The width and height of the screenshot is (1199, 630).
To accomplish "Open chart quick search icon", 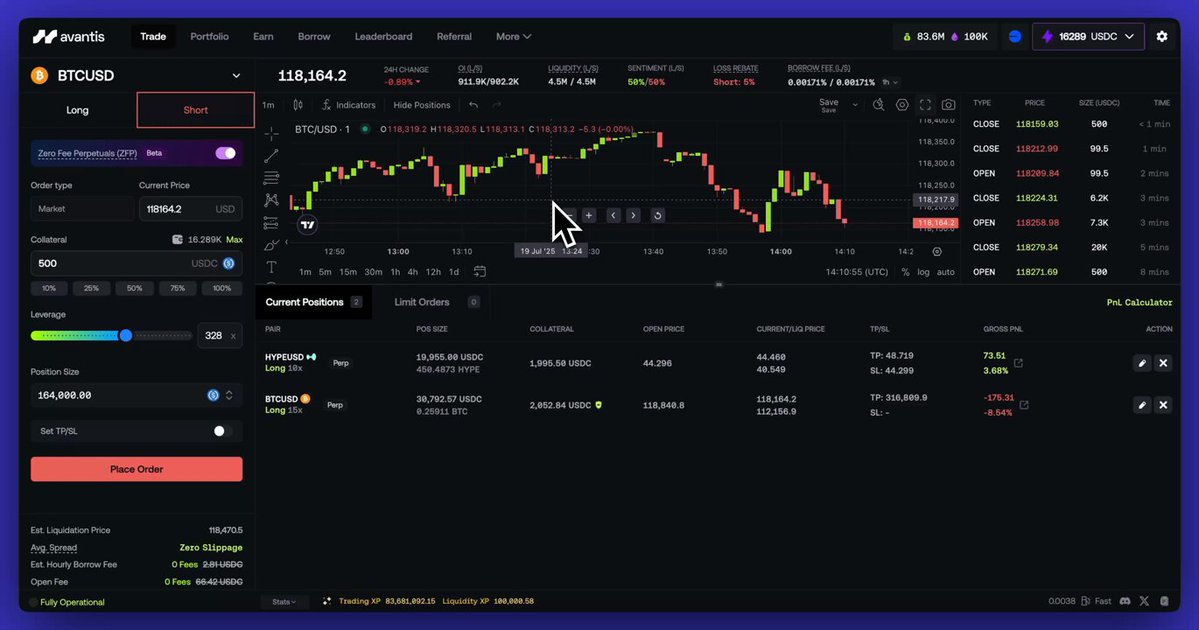I will (879, 105).
